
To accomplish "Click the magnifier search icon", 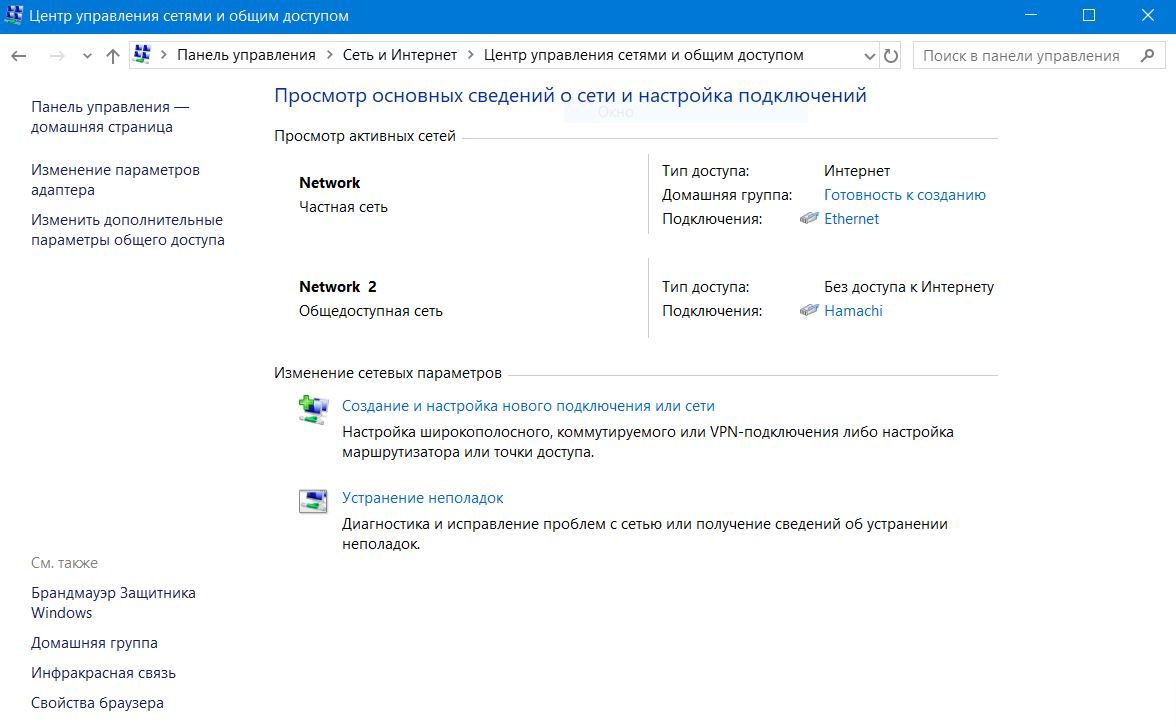I will click(1147, 56).
